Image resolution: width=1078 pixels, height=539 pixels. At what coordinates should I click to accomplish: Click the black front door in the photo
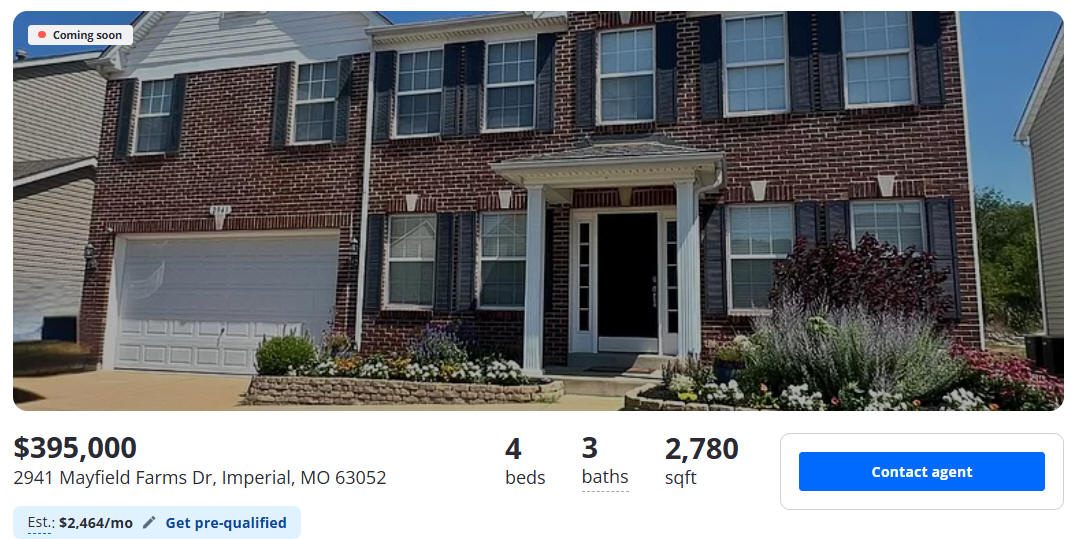tap(628, 282)
